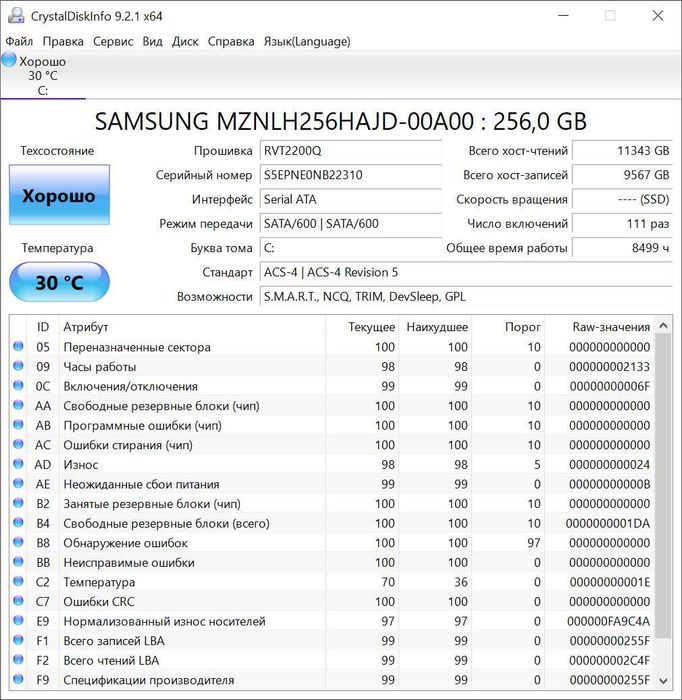Click the status icon for attribute 05

(18, 346)
